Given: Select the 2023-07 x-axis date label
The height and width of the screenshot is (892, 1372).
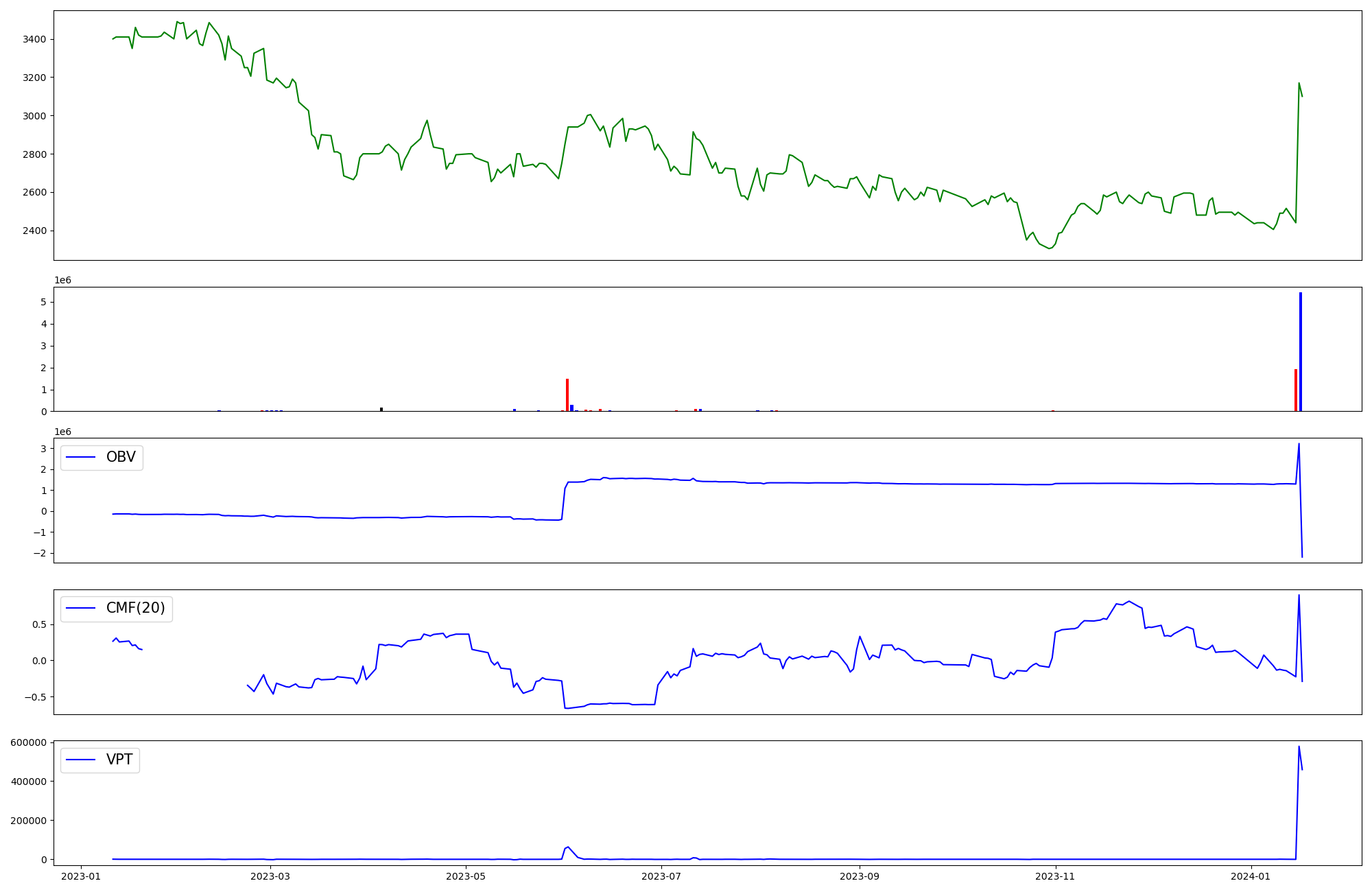Looking at the screenshot, I should [661, 876].
